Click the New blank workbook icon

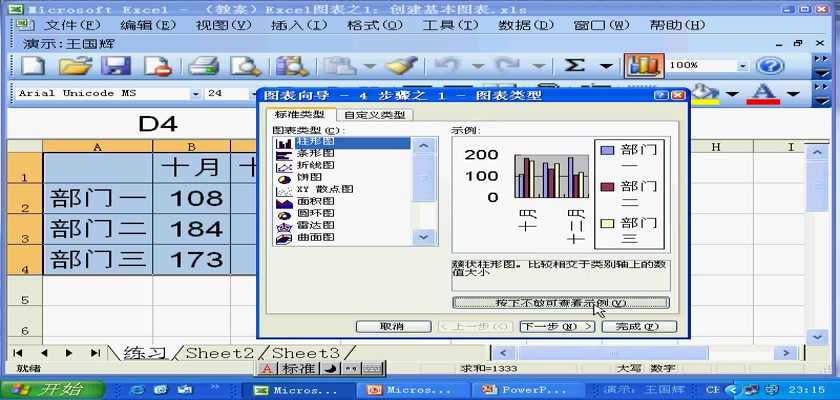click(x=32, y=66)
